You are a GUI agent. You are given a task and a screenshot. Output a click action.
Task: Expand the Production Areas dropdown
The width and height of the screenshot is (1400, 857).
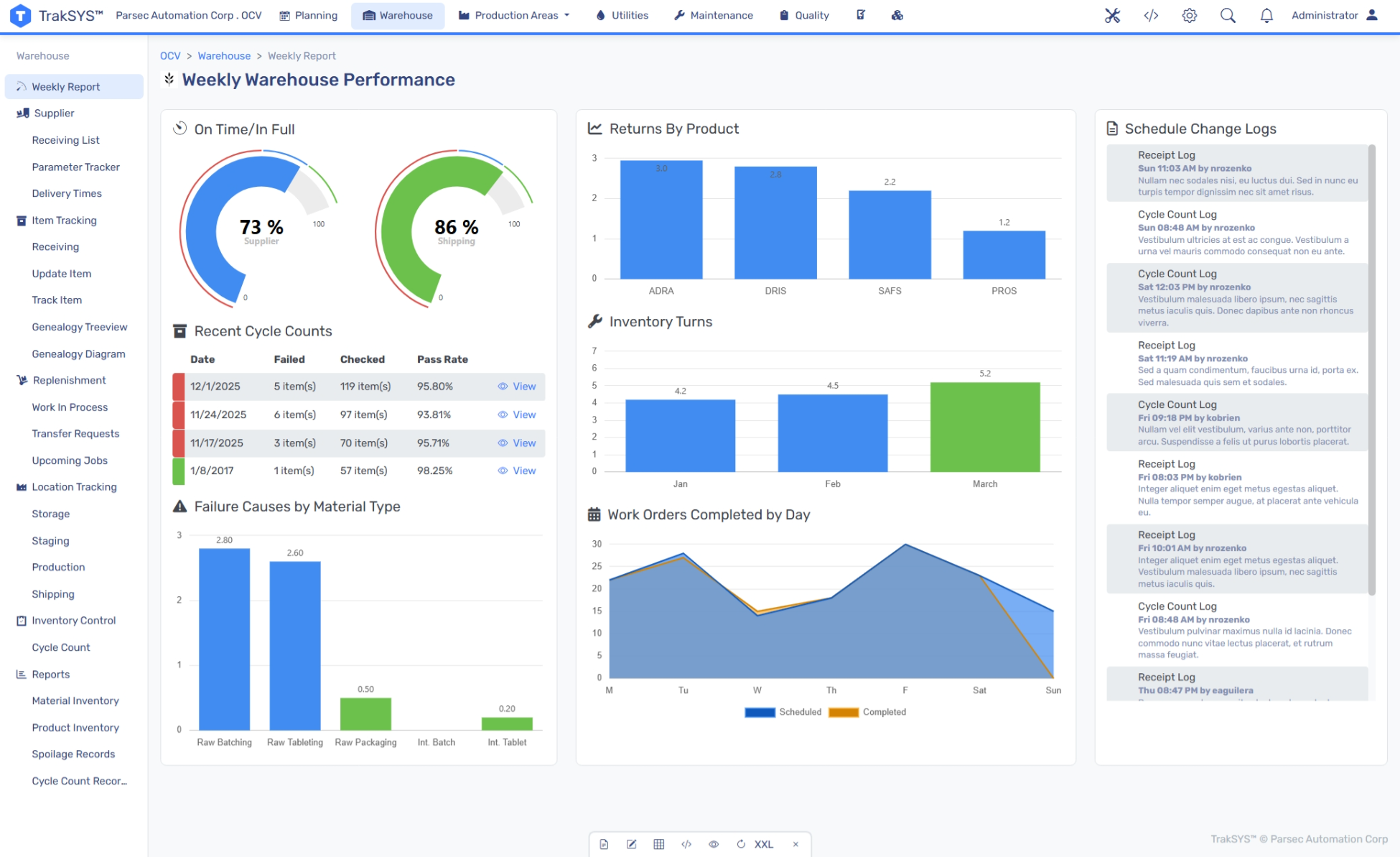point(514,15)
